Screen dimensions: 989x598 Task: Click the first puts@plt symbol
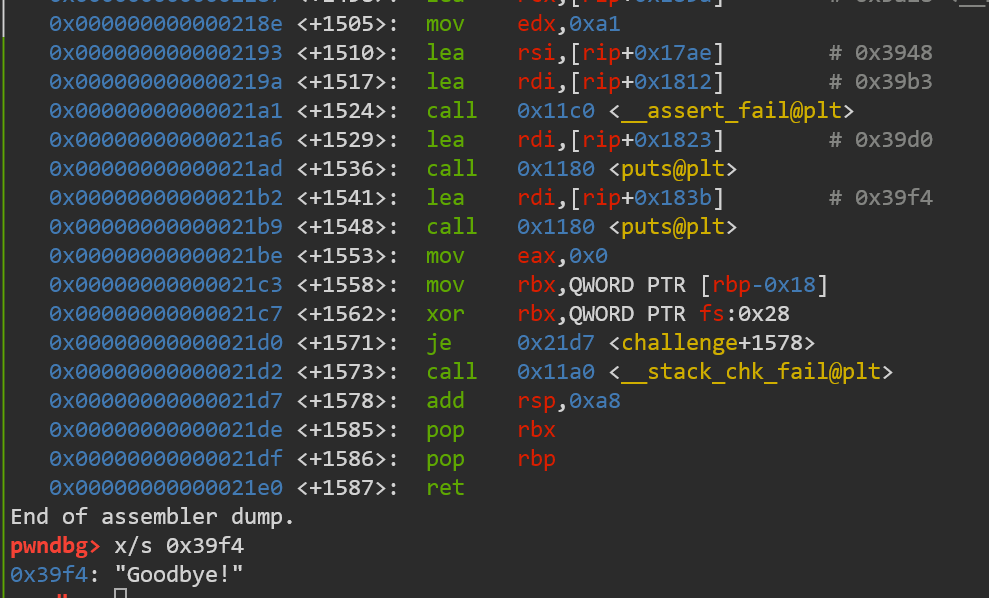673,168
